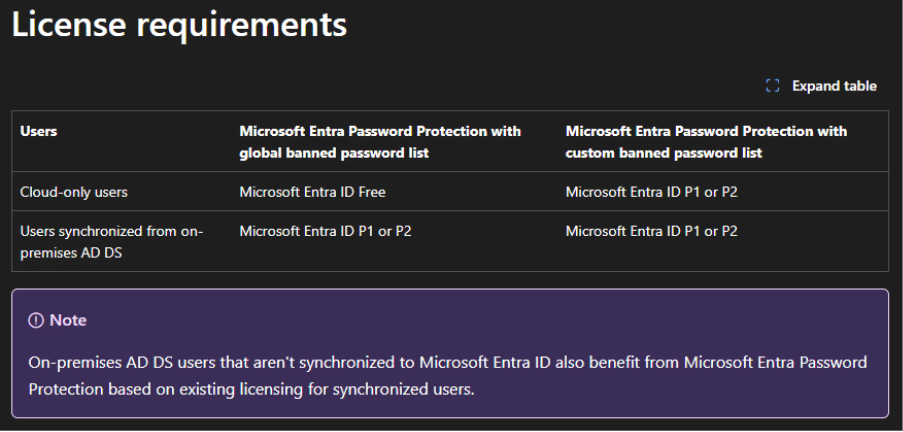
Task: Click the Users column header
Action: tap(39, 131)
